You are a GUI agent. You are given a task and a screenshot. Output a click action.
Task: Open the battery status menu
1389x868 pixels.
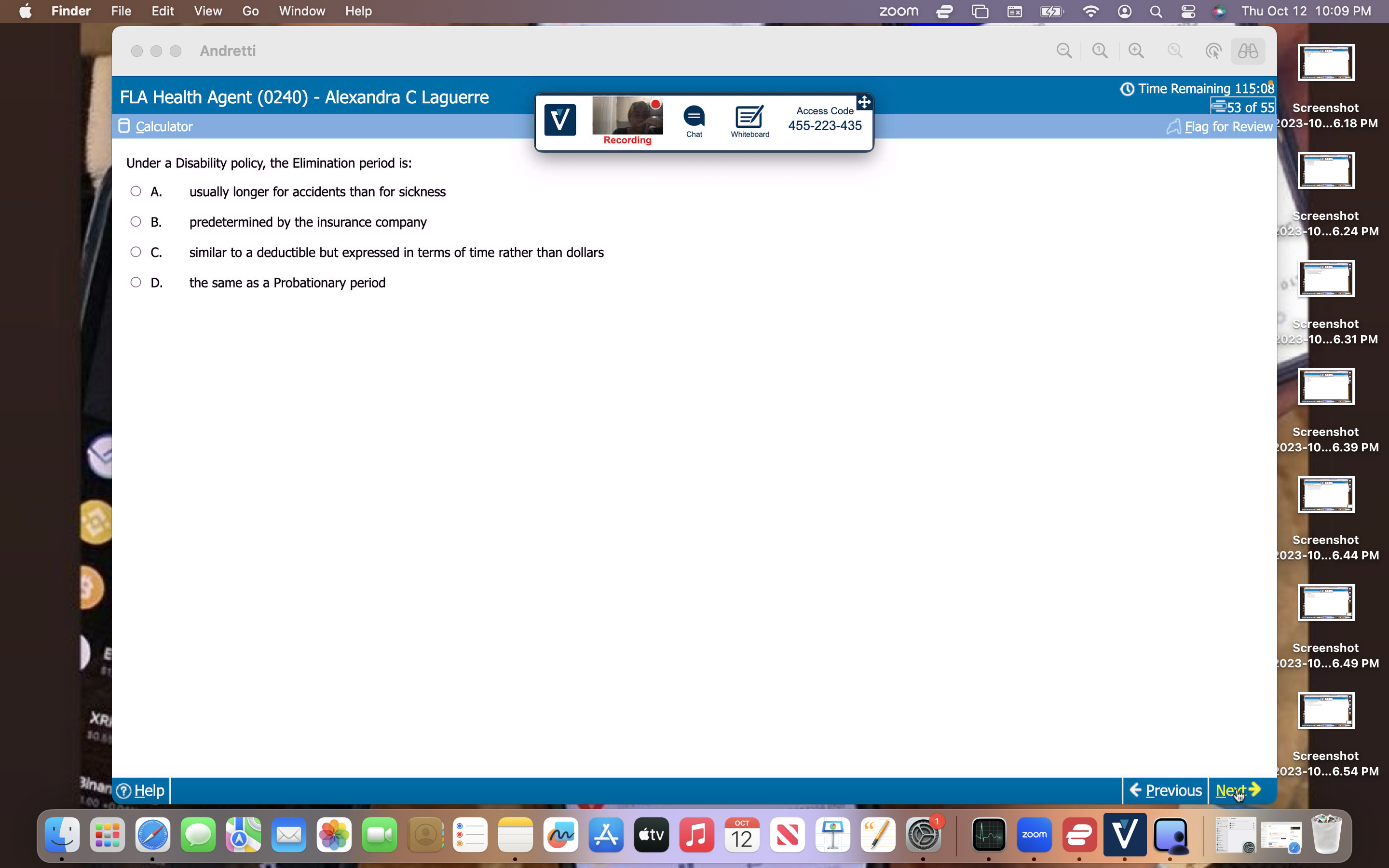[1052, 11]
